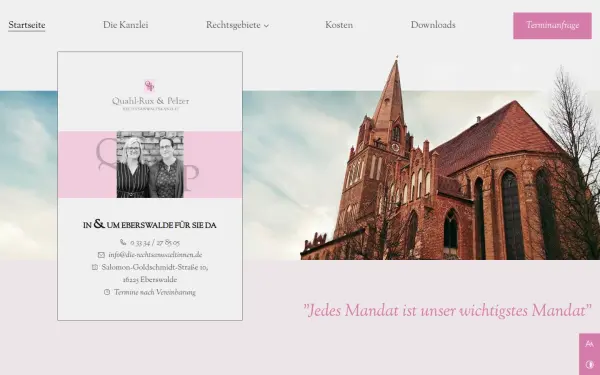Image resolution: width=600 pixels, height=375 pixels.
Task: Open the Downloads page
Action: (433, 25)
